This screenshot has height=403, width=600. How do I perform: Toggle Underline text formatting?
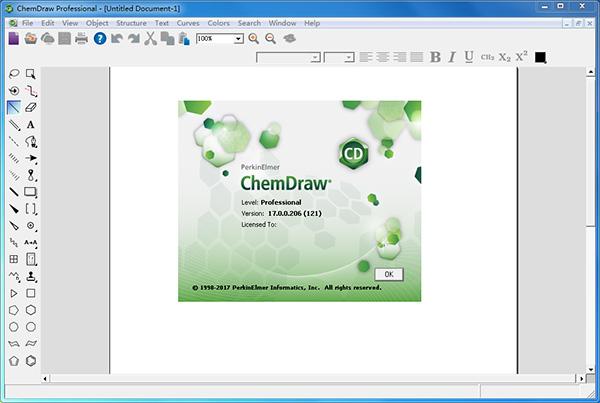coord(469,57)
